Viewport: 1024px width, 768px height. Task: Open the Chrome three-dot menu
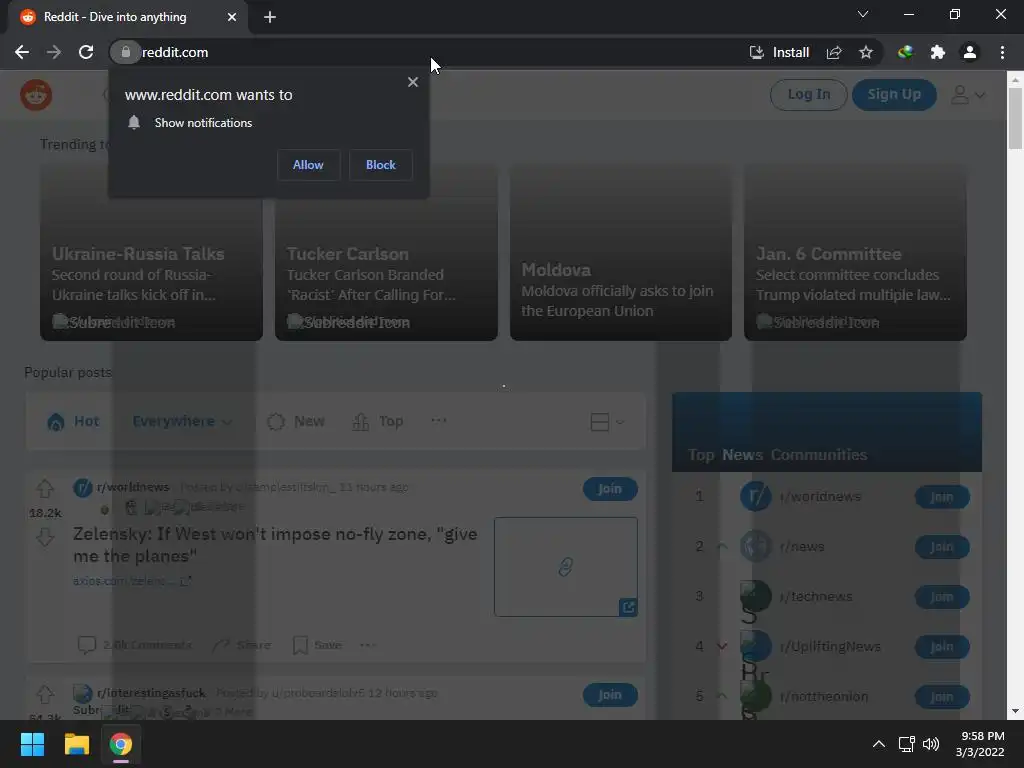[1002, 52]
